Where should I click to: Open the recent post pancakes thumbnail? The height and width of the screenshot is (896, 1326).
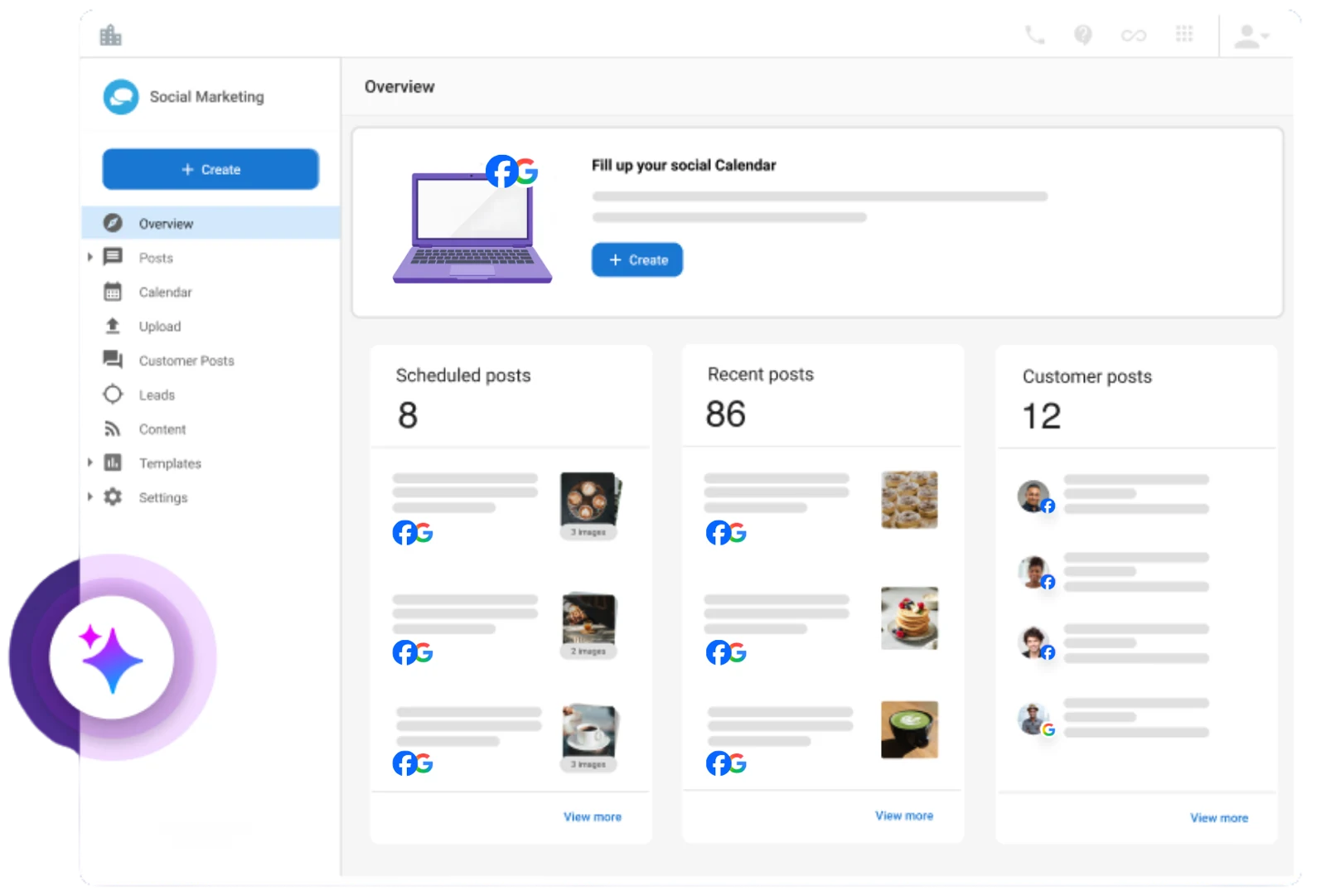tap(909, 618)
